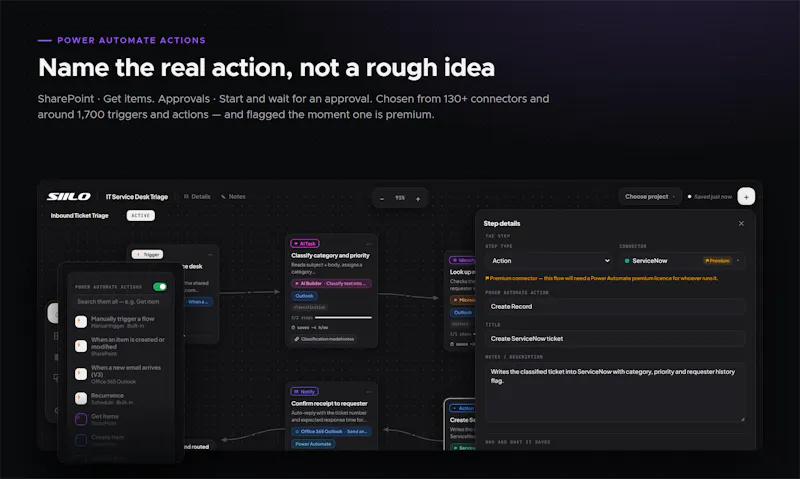Edit the Create ServiceNow ticket title field

click(x=615, y=339)
